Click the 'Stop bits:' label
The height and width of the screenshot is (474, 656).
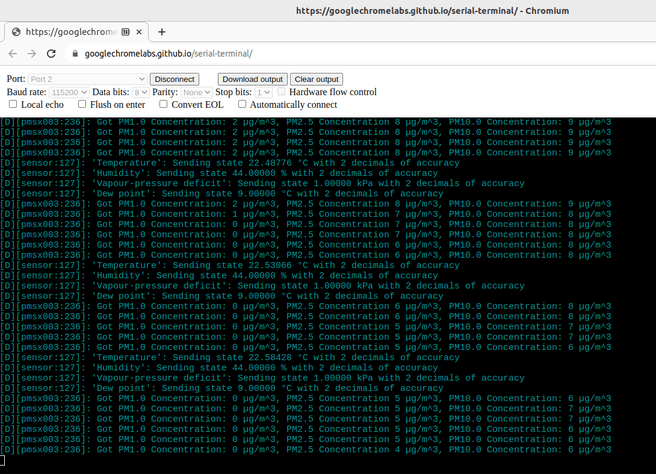point(233,92)
